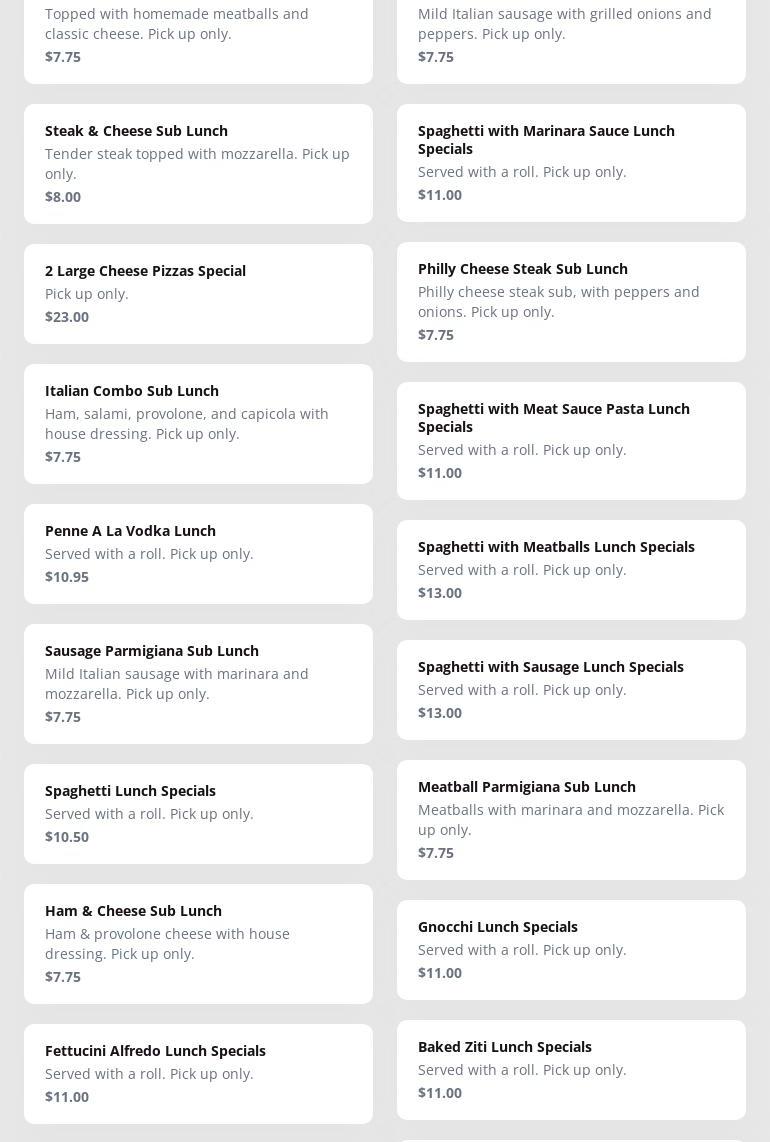Viewport: 770px width, 1142px height.
Task: Pick the Meatball Parmigiana Sub Lunch
Action: point(571,819)
